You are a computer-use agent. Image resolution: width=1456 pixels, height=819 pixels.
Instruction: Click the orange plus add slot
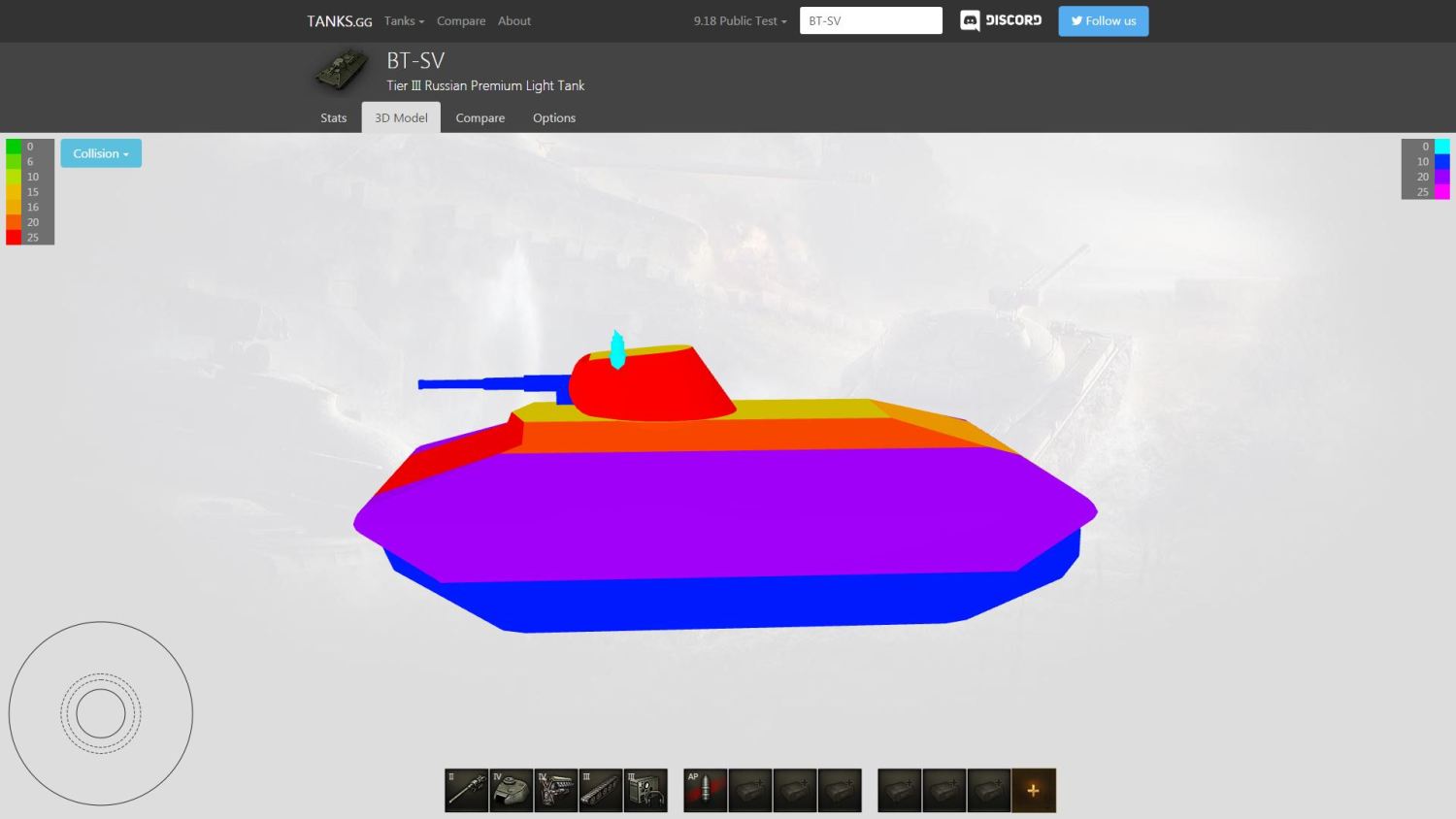point(1033,791)
